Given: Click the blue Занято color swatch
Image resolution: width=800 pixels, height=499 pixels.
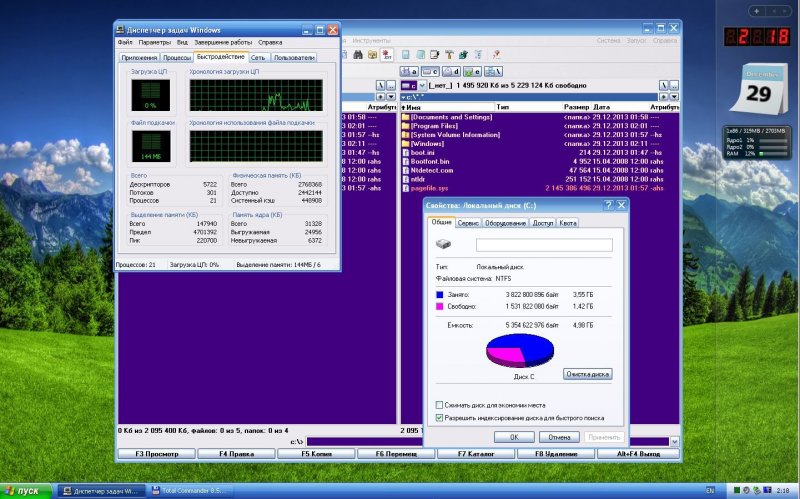Looking at the screenshot, I should [x=440, y=295].
